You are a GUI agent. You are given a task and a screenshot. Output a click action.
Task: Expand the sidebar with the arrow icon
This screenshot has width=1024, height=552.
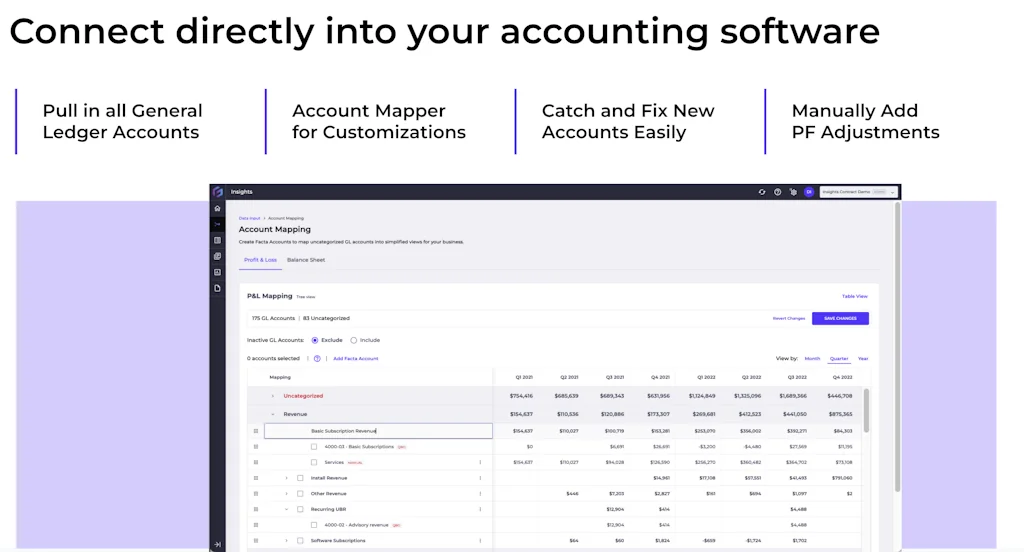(x=217, y=544)
